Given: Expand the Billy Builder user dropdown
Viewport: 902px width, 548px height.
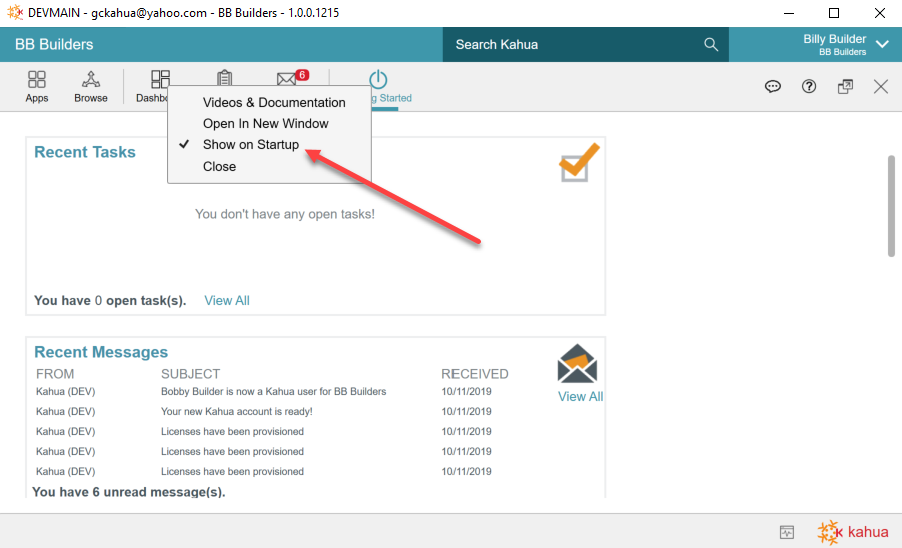Looking at the screenshot, I should pos(882,44).
